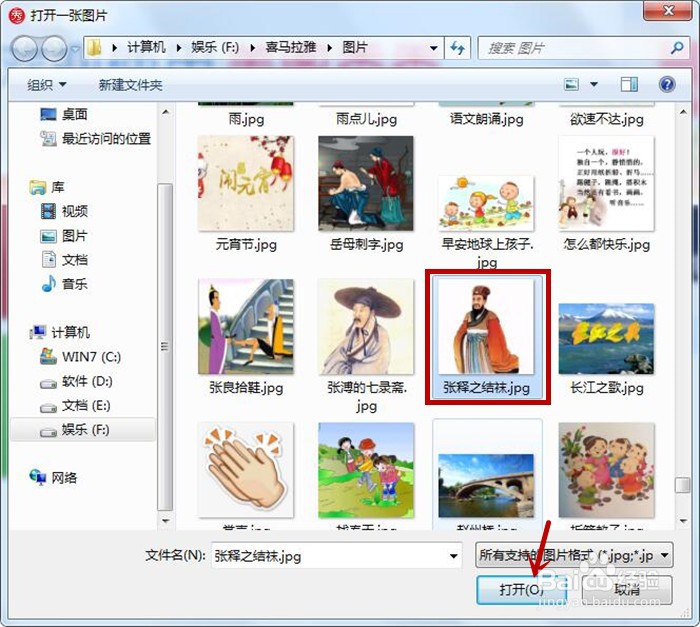
Task: Select thumbnail 元宵节.jpg
Action: [246, 184]
